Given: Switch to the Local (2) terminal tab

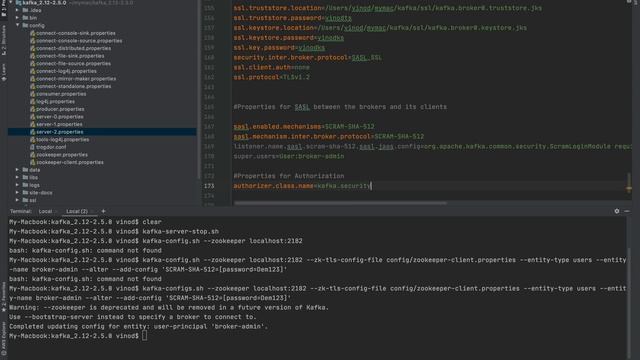Looking at the screenshot, I should tap(77, 211).
